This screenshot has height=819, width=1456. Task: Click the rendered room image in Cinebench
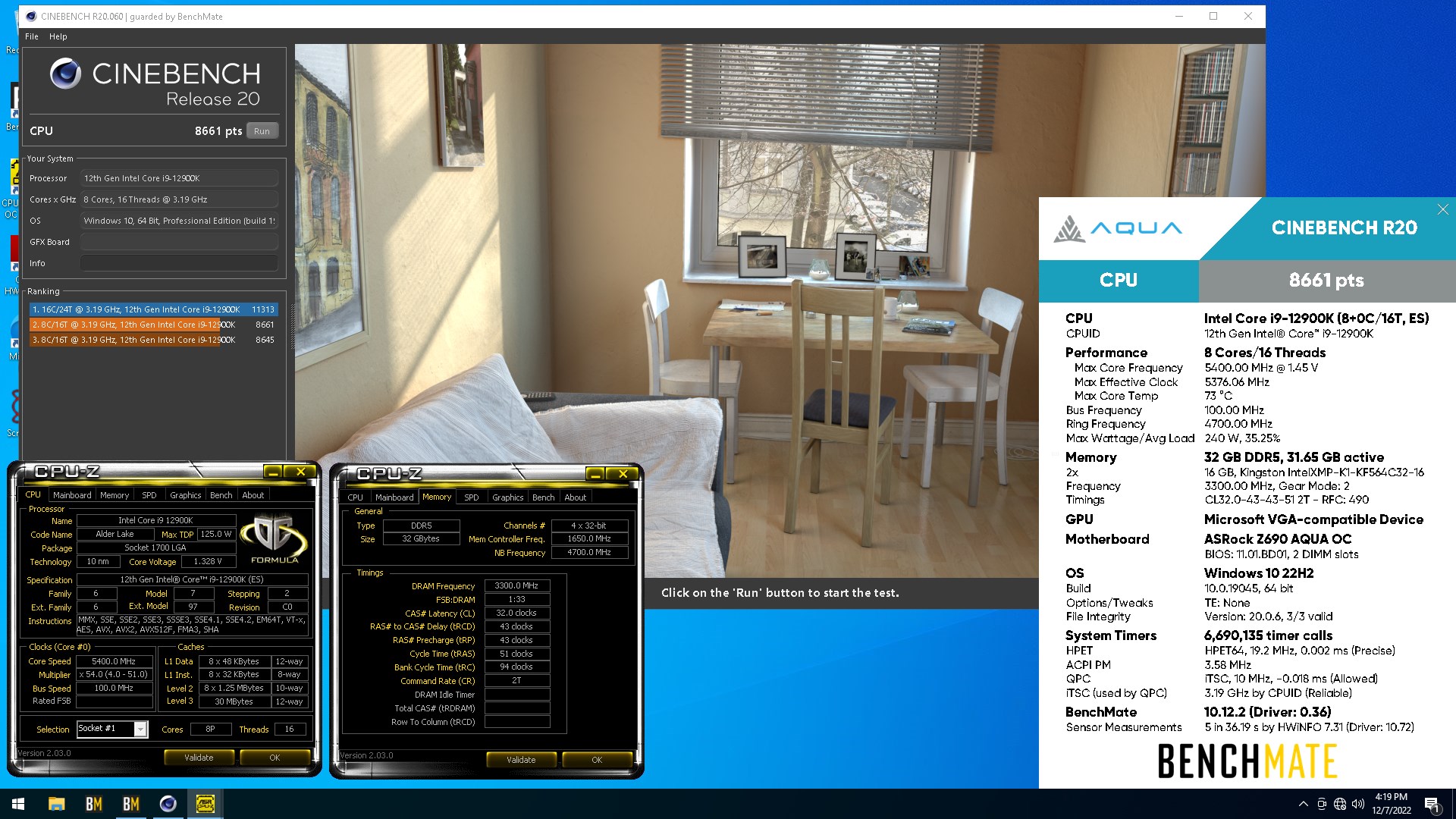pyautogui.click(x=780, y=311)
